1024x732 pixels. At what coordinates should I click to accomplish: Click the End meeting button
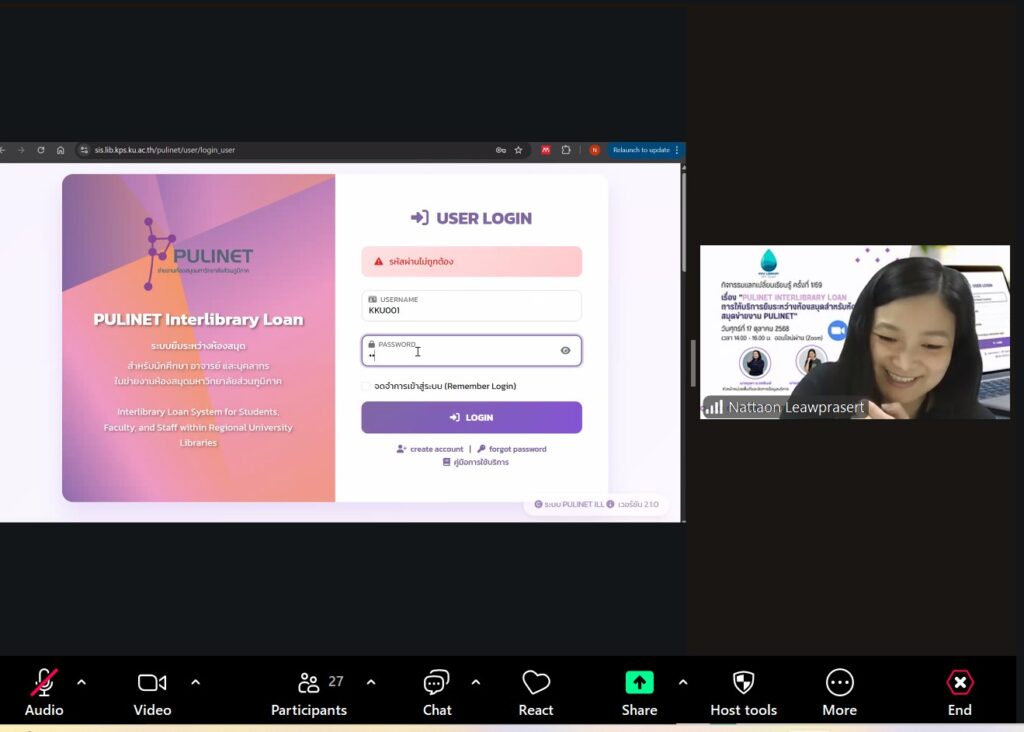coord(959,683)
